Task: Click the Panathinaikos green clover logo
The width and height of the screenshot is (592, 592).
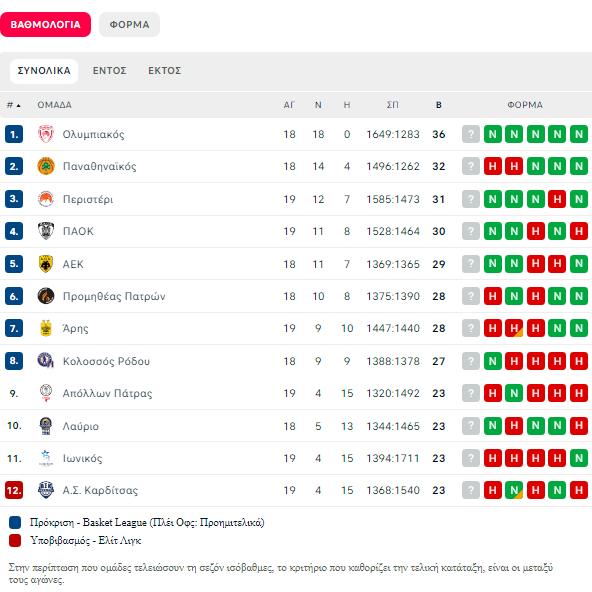Action: tap(46, 166)
